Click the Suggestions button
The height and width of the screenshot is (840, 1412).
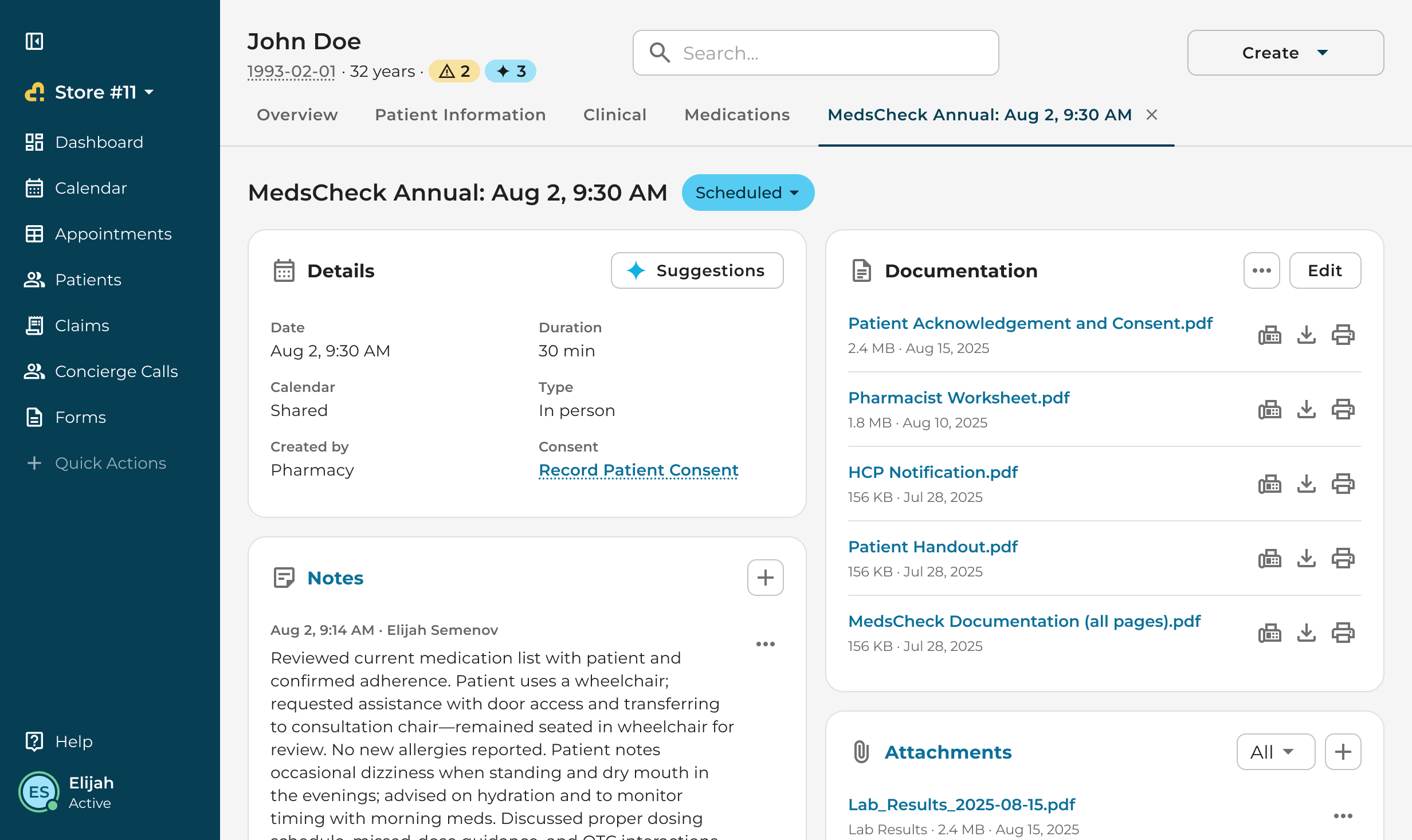pos(697,270)
